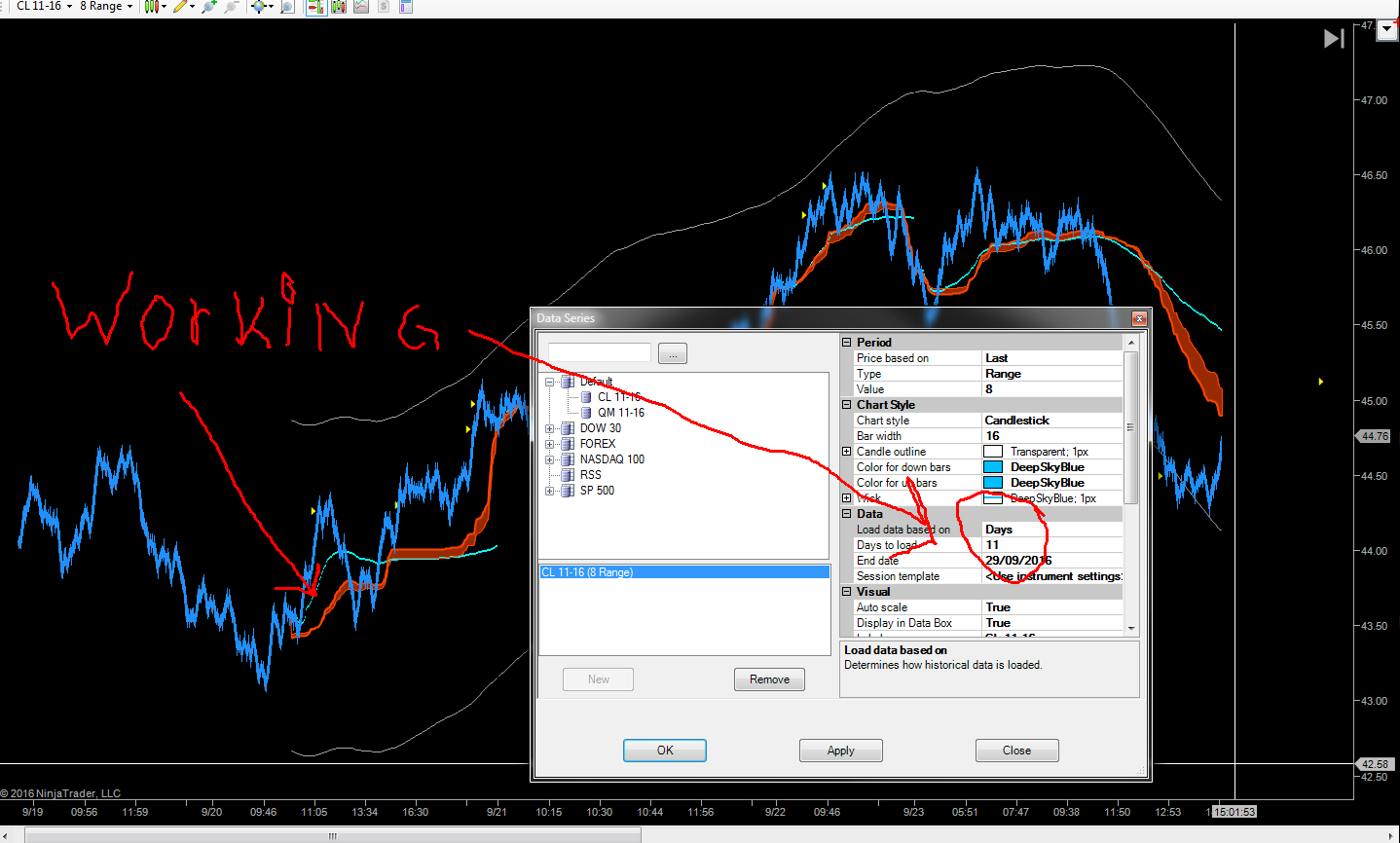Click the RSS list icon

[x=568, y=475]
